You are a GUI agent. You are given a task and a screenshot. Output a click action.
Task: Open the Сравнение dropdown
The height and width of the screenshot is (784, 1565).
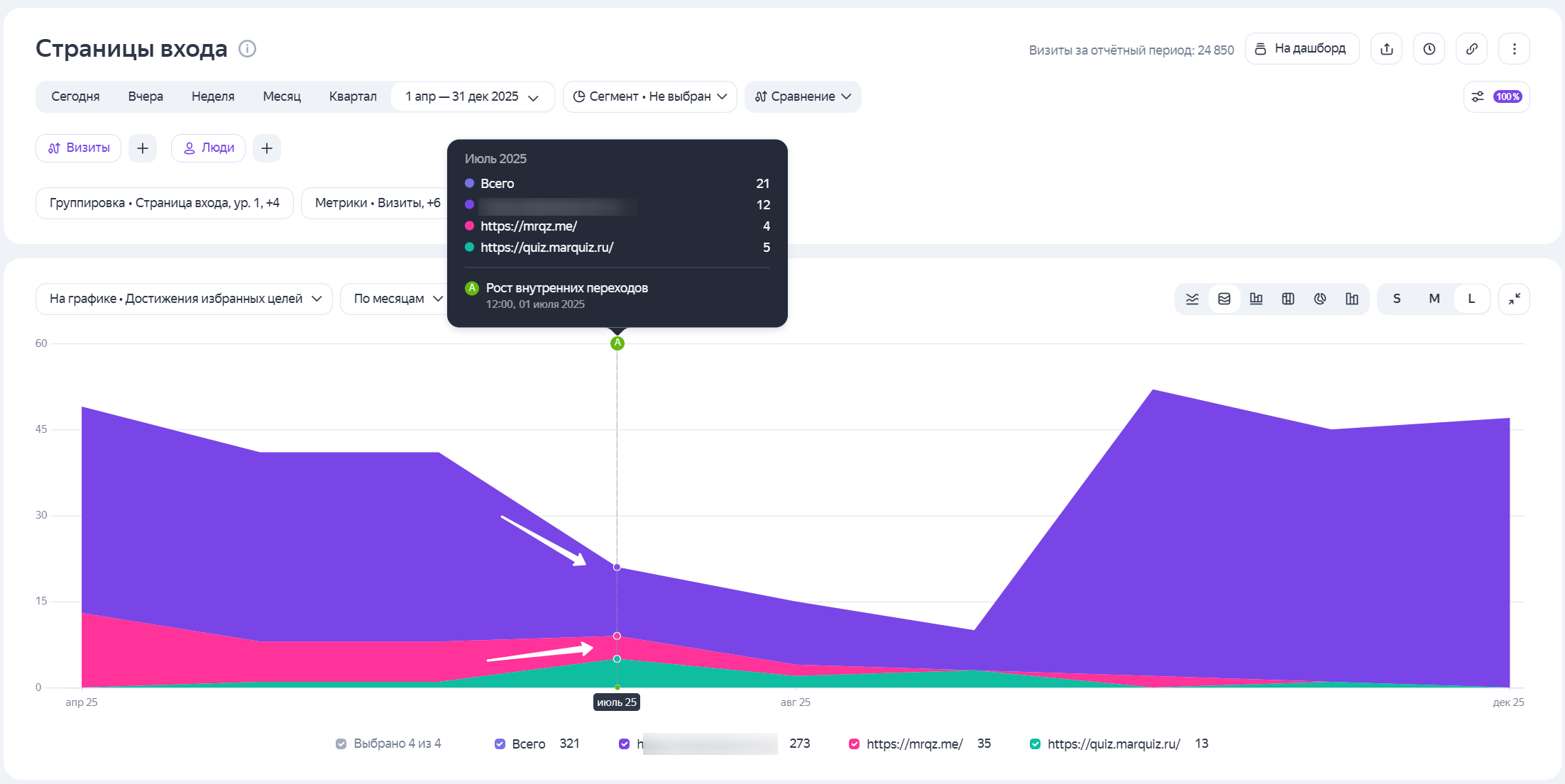click(803, 96)
